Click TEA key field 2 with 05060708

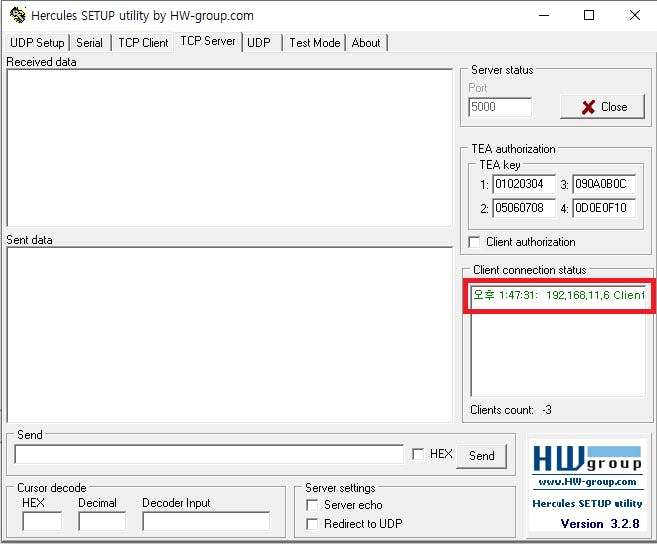tap(524, 208)
